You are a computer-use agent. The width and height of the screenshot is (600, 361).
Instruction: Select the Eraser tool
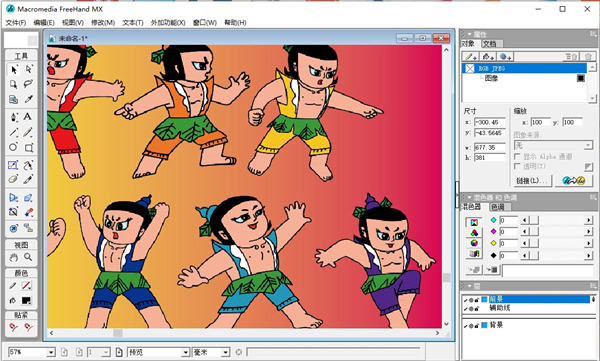[x=13, y=179]
